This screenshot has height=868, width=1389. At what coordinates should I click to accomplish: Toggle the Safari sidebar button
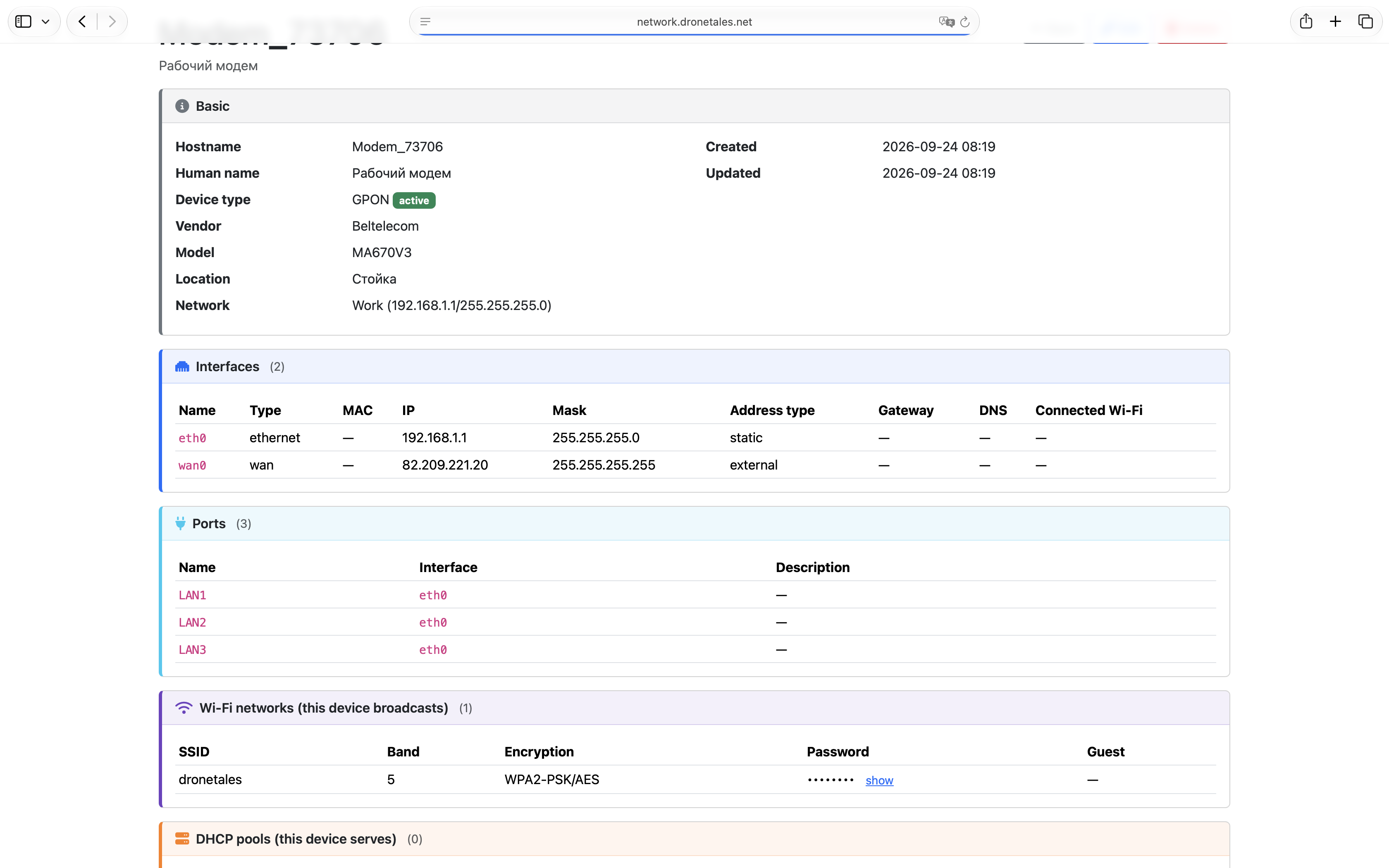(x=24, y=22)
